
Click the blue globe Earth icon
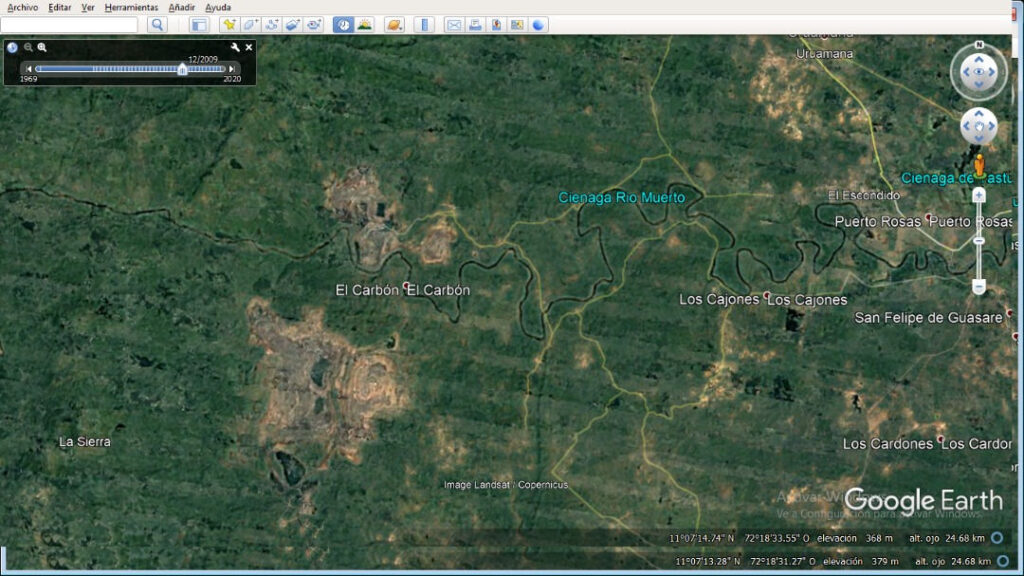point(538,25)
